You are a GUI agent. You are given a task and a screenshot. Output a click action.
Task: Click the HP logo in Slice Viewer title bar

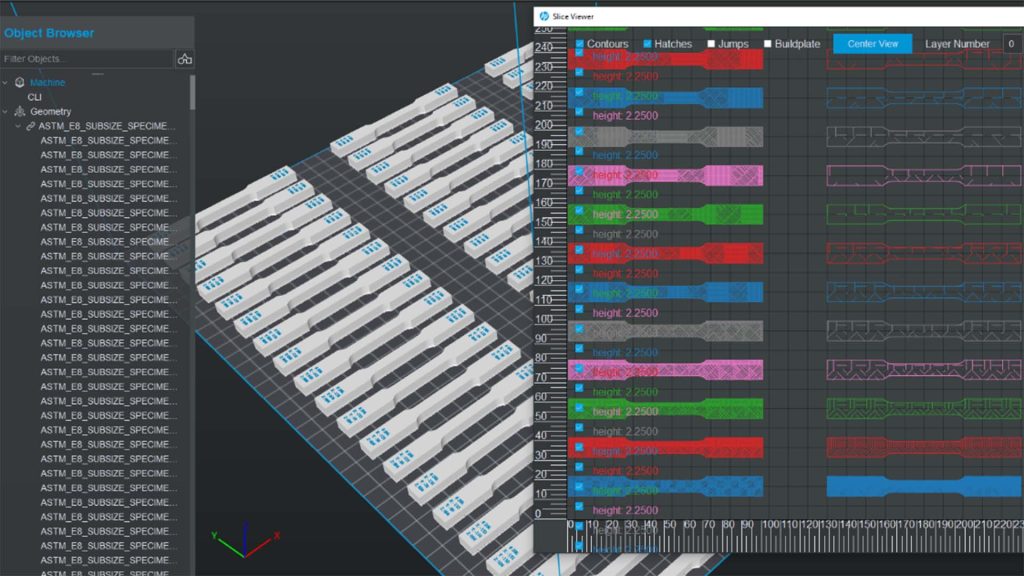(x=544, y=16)
